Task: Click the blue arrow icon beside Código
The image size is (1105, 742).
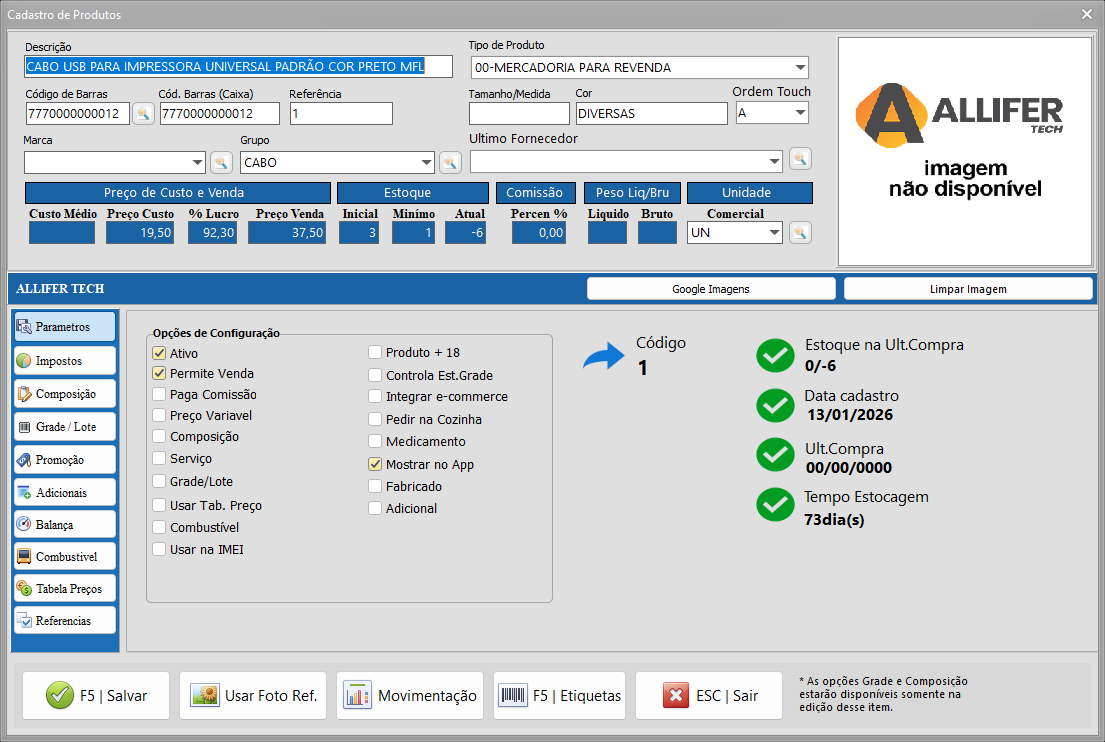Action: 604,357
